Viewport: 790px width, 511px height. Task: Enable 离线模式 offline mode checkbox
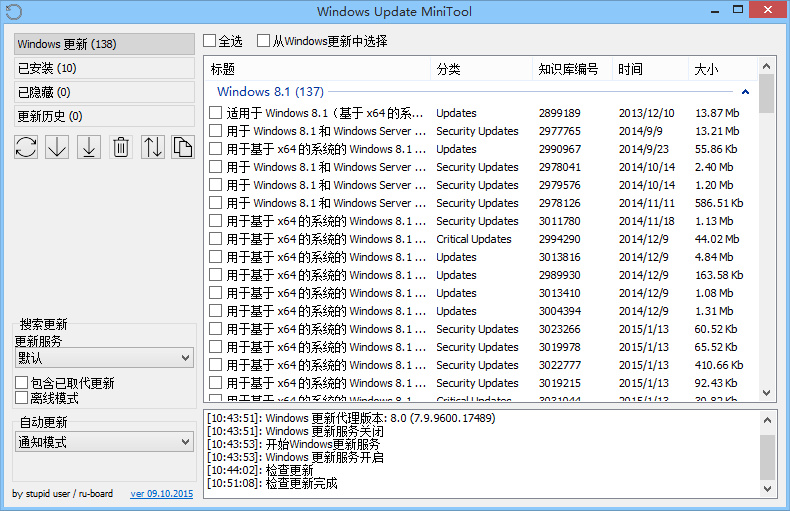(21, 398)
